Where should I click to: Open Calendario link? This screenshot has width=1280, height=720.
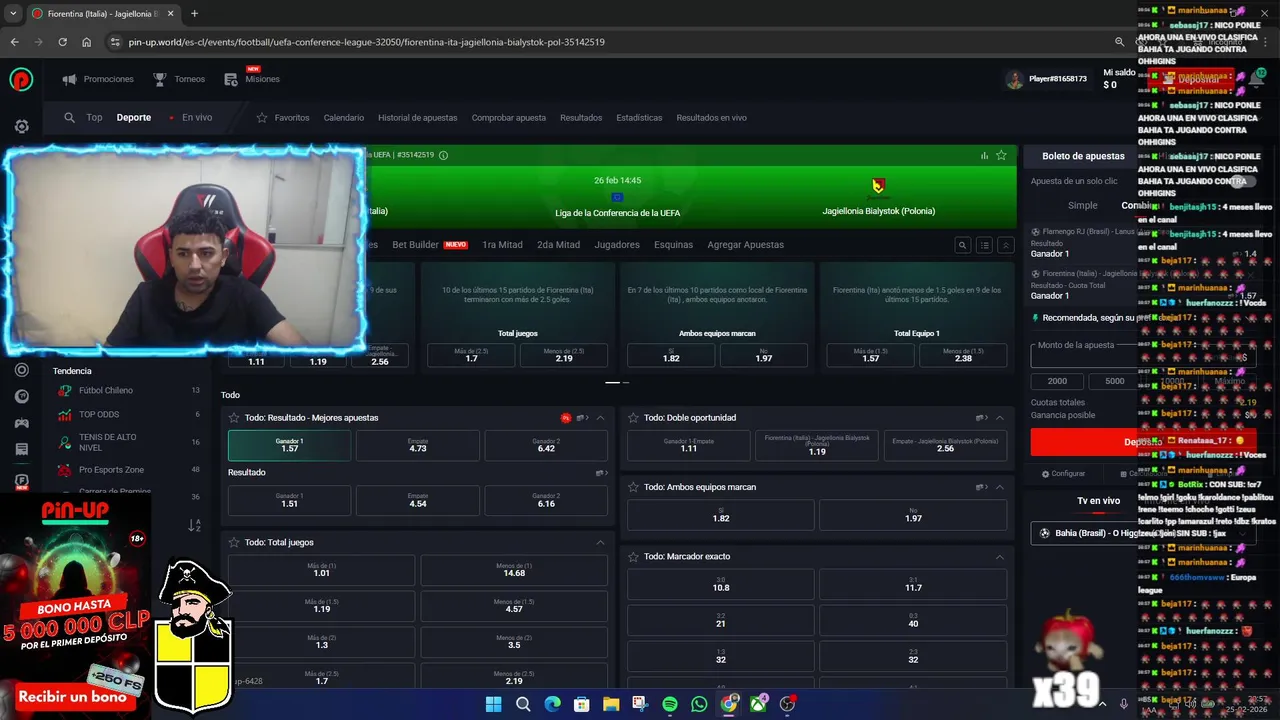coord(343,117)
